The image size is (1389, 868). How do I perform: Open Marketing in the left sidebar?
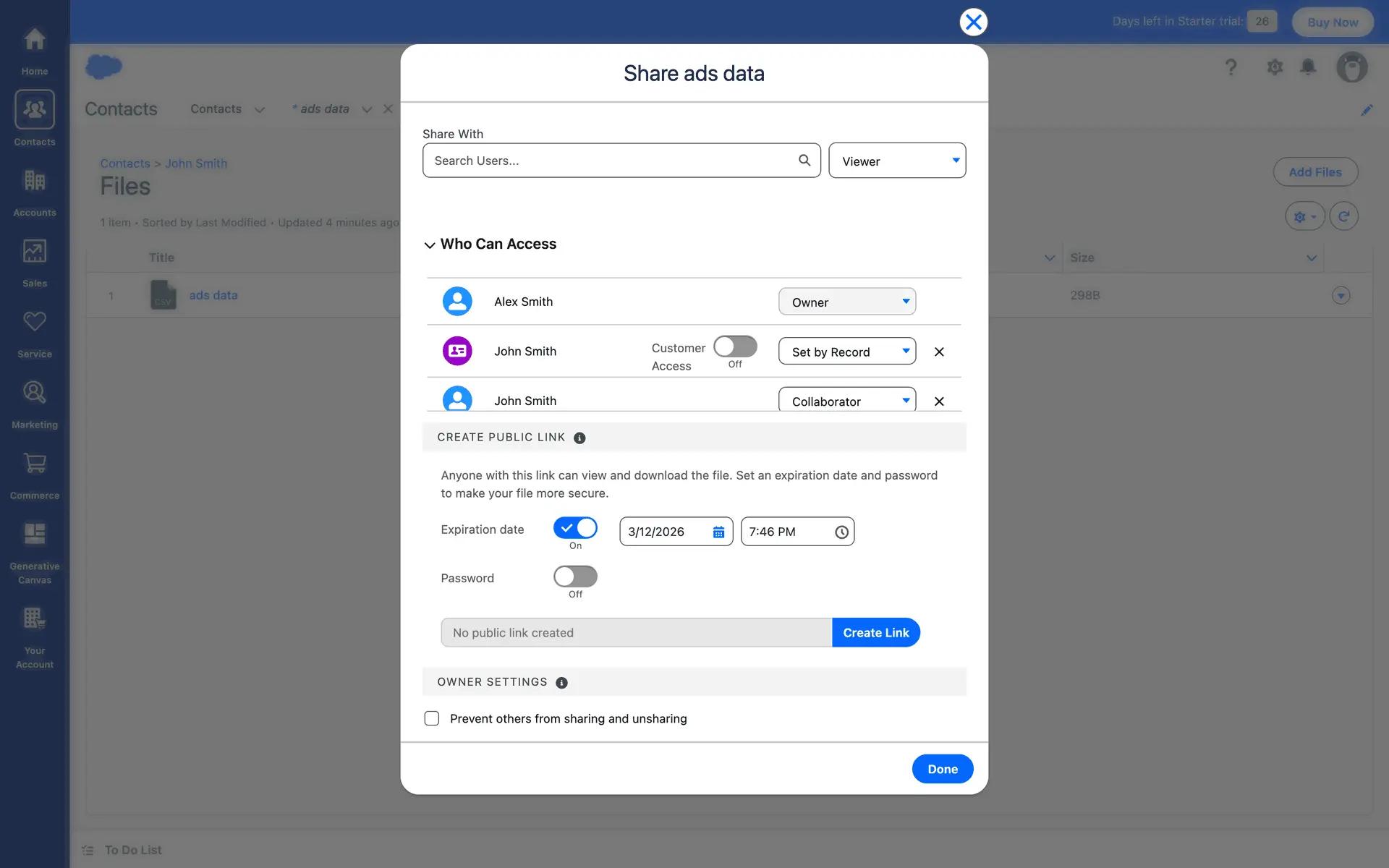[x=35, y=405]
